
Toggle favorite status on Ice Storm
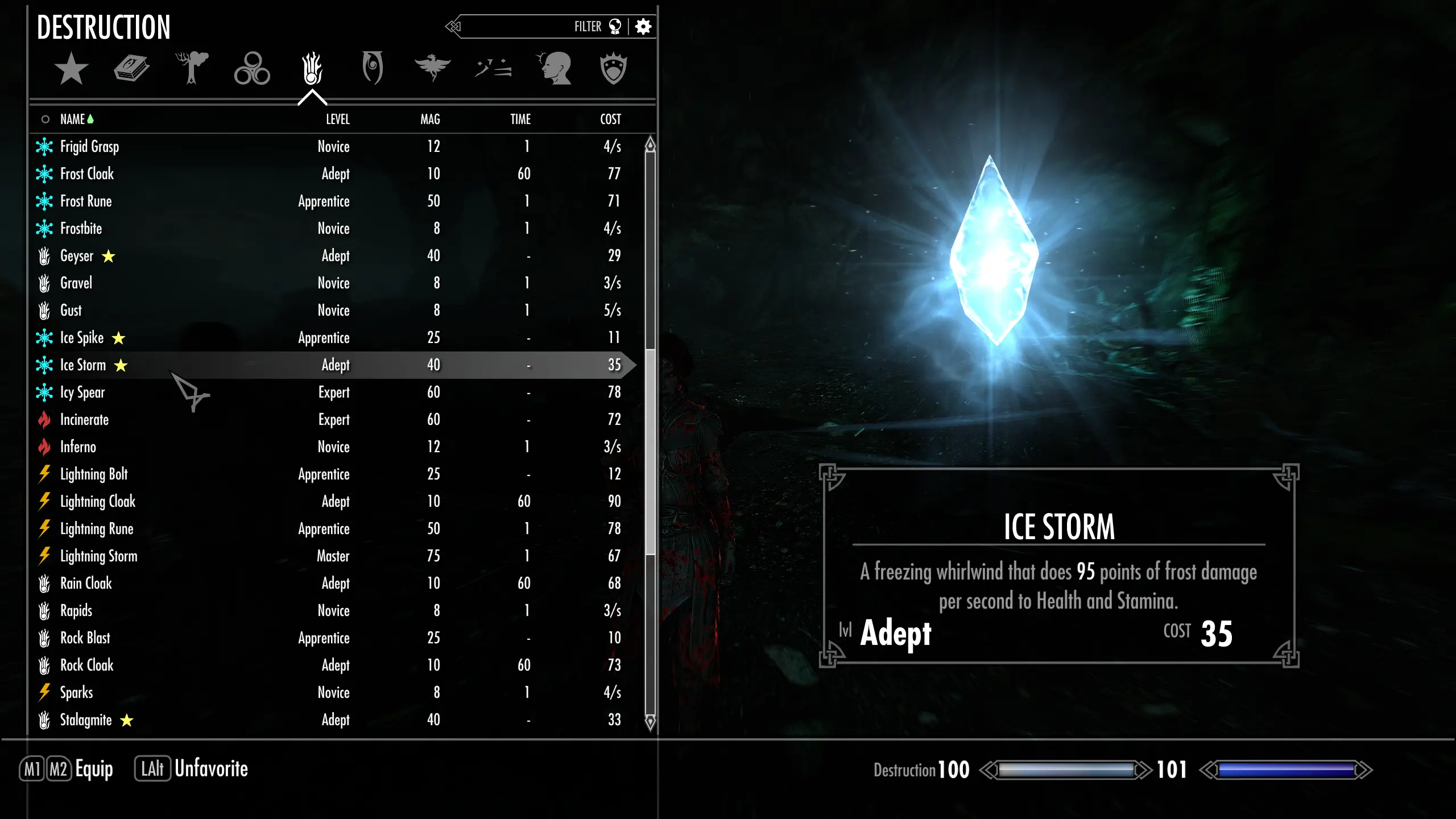pos(120,364)
